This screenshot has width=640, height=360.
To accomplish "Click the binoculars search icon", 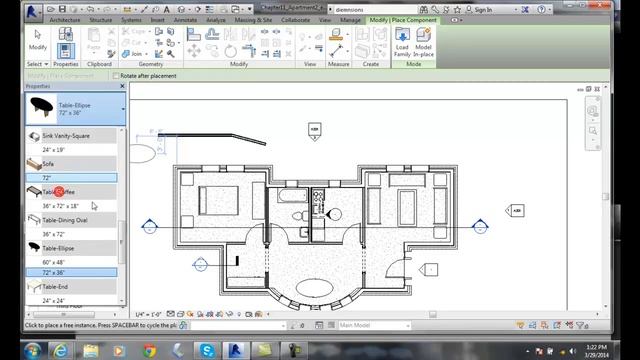I will coord(424,9).
